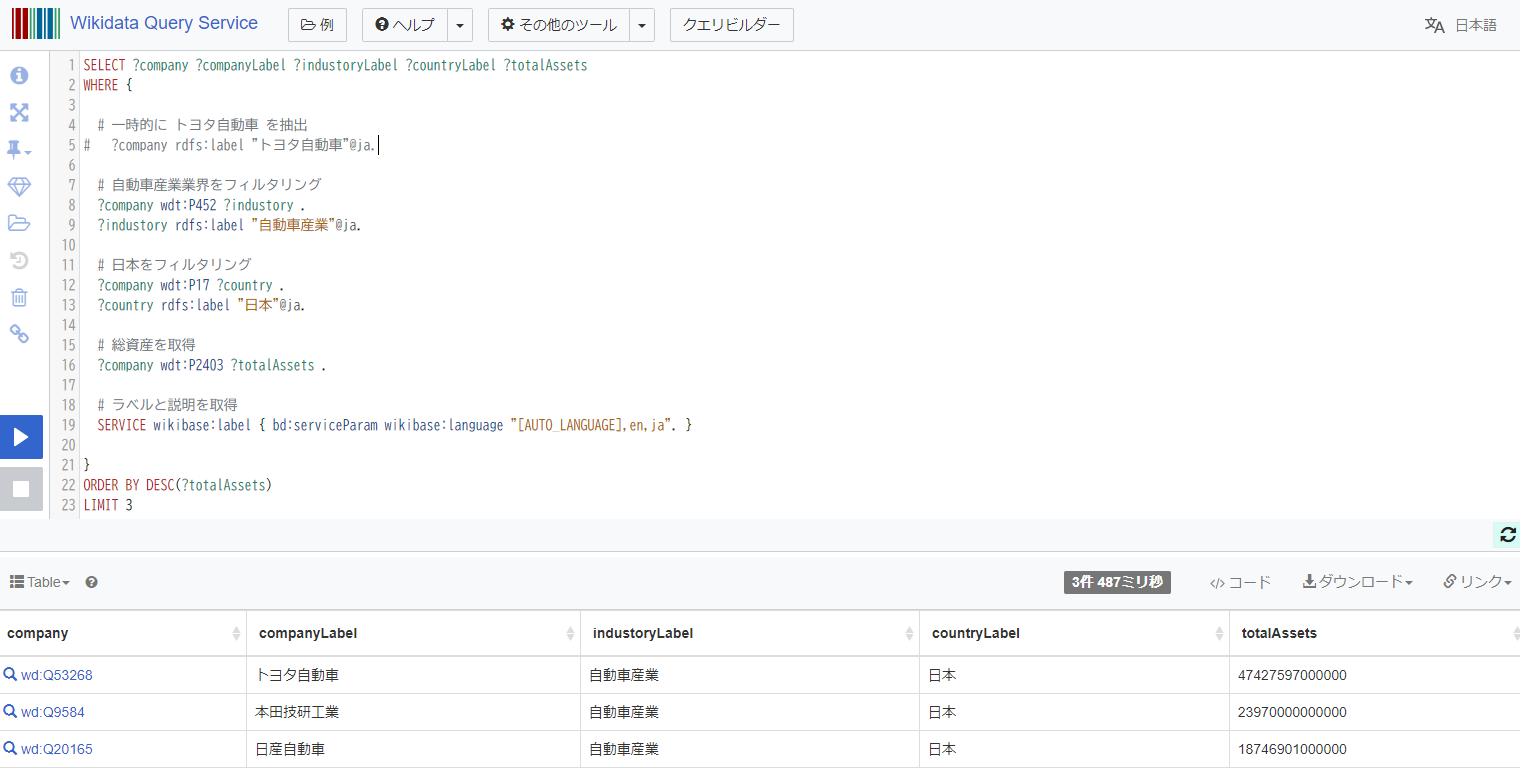1520x779 pixels.
Task: Click the その他のツール button
Action: (559, 25)
